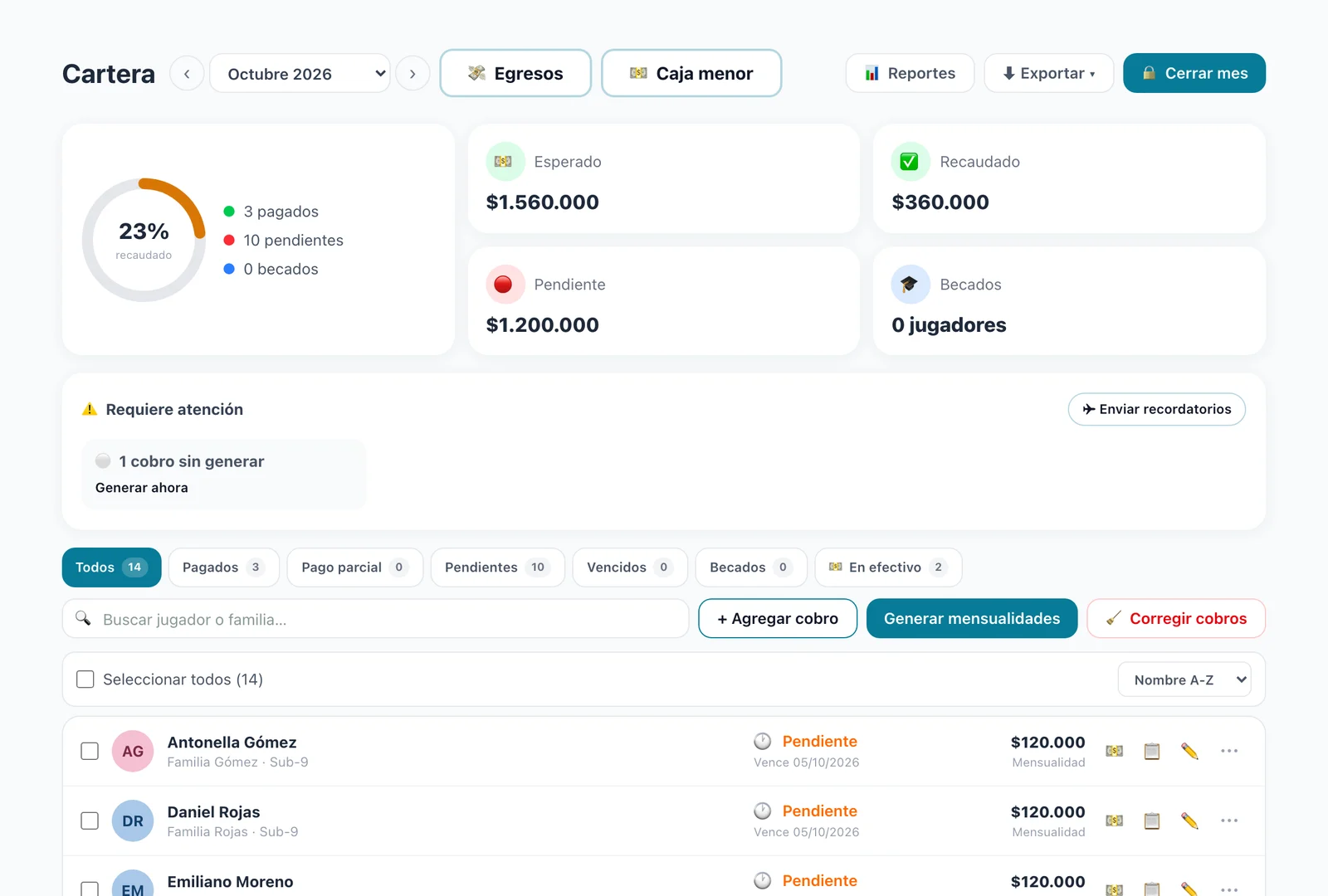Open more options for Antonella Gómez

click(x=1229, y=751)
